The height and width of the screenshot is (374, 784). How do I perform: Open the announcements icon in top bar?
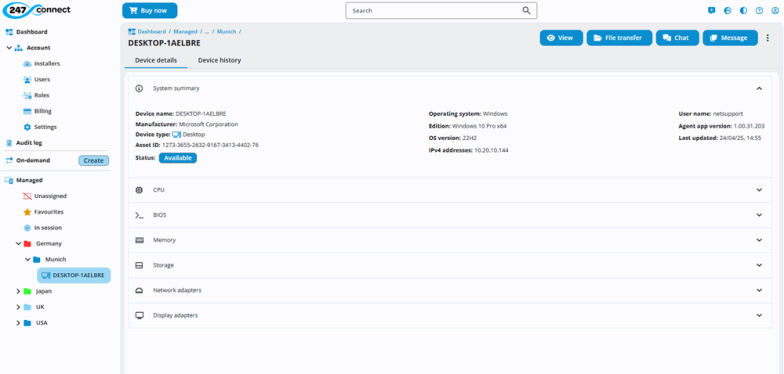coord(712,10)
